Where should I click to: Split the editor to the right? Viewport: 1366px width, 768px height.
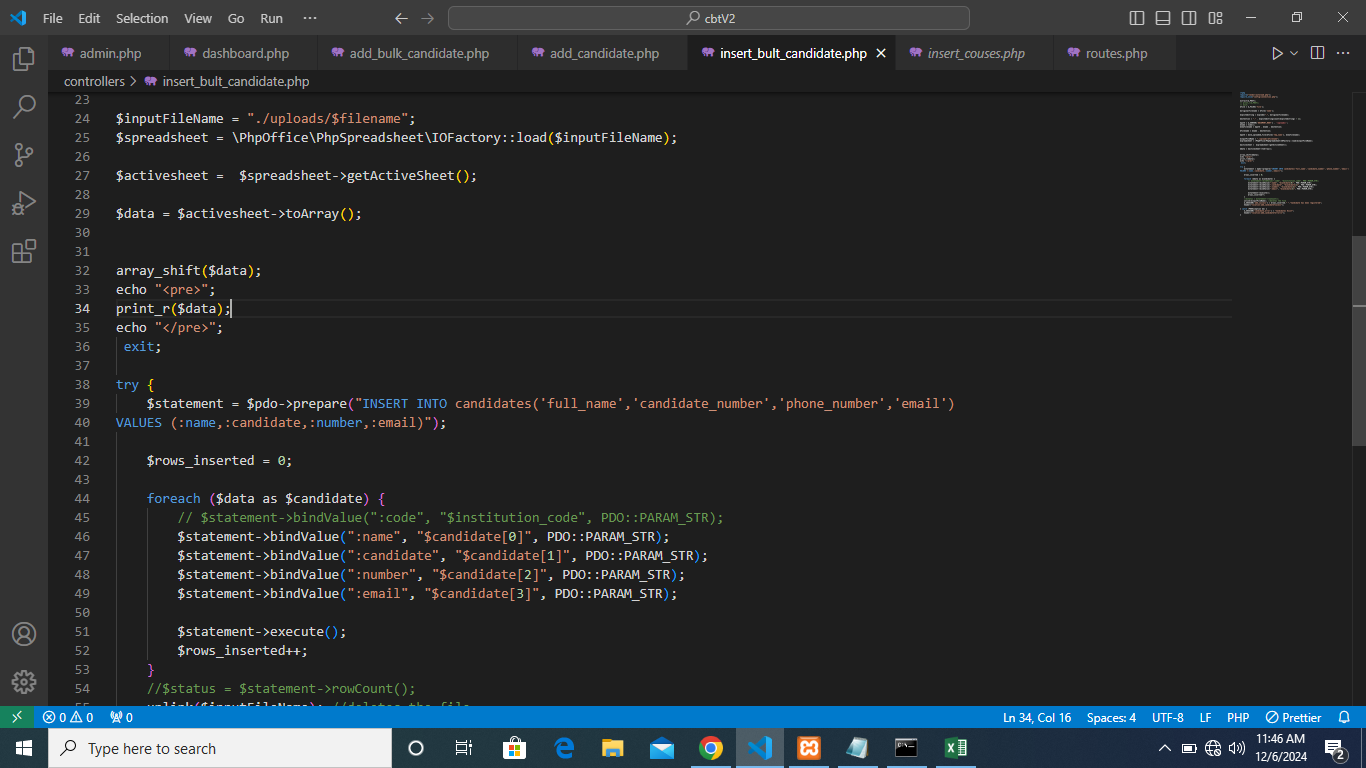(x=1318, y=53)
